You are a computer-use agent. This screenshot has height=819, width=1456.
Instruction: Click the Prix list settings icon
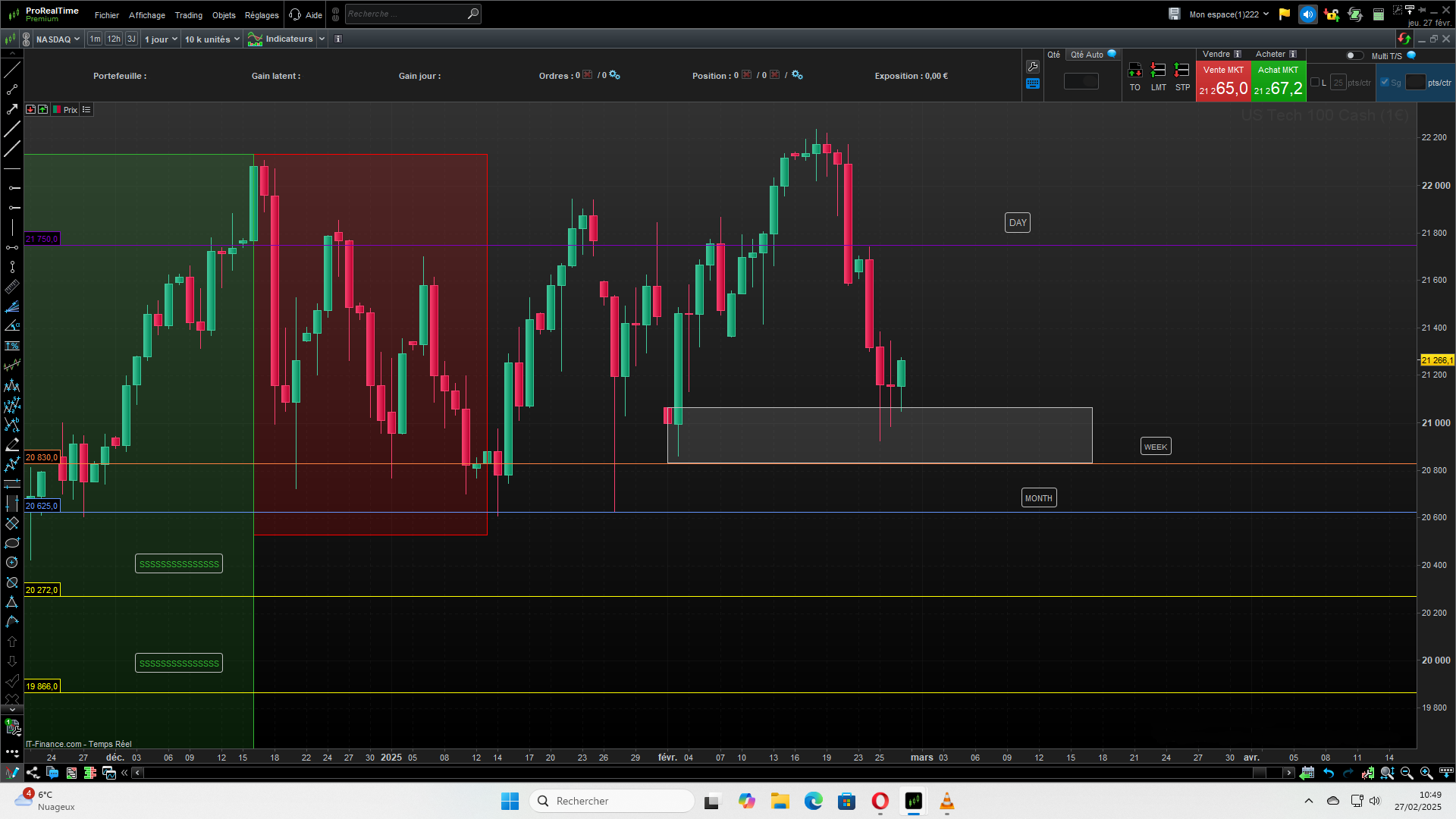[86, 110]
